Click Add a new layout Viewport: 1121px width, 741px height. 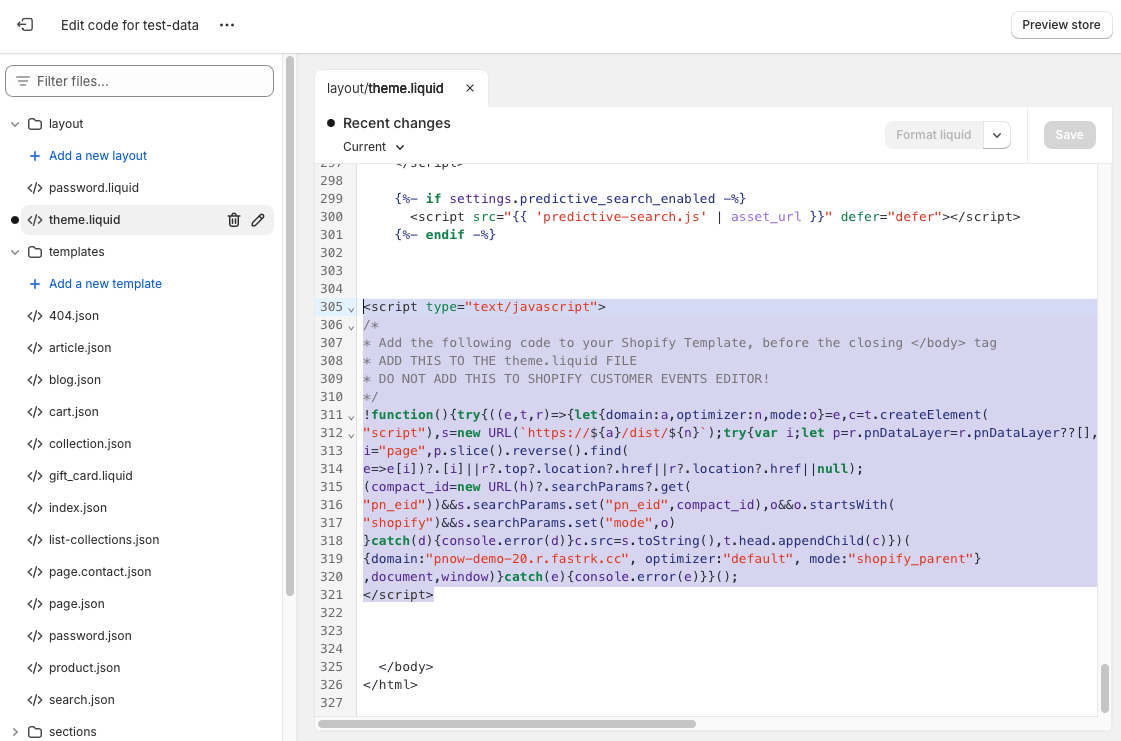click(x=98, y=156)
